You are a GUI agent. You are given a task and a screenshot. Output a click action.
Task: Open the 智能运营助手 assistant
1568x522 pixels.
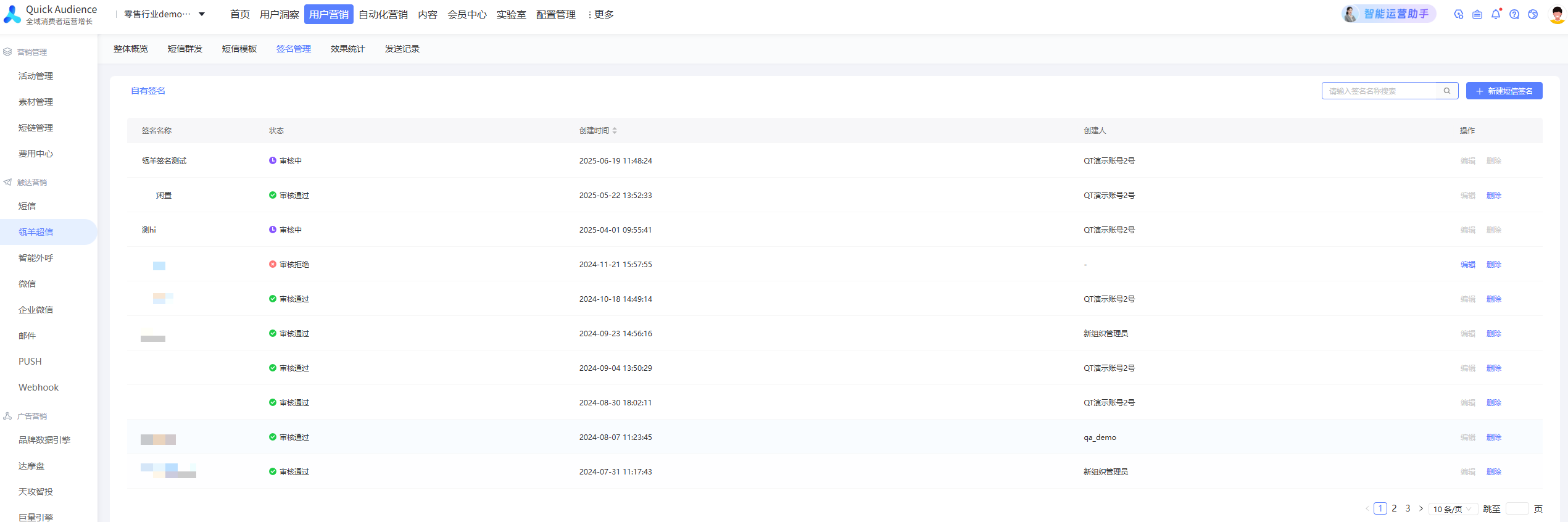tap(1388, 14)
